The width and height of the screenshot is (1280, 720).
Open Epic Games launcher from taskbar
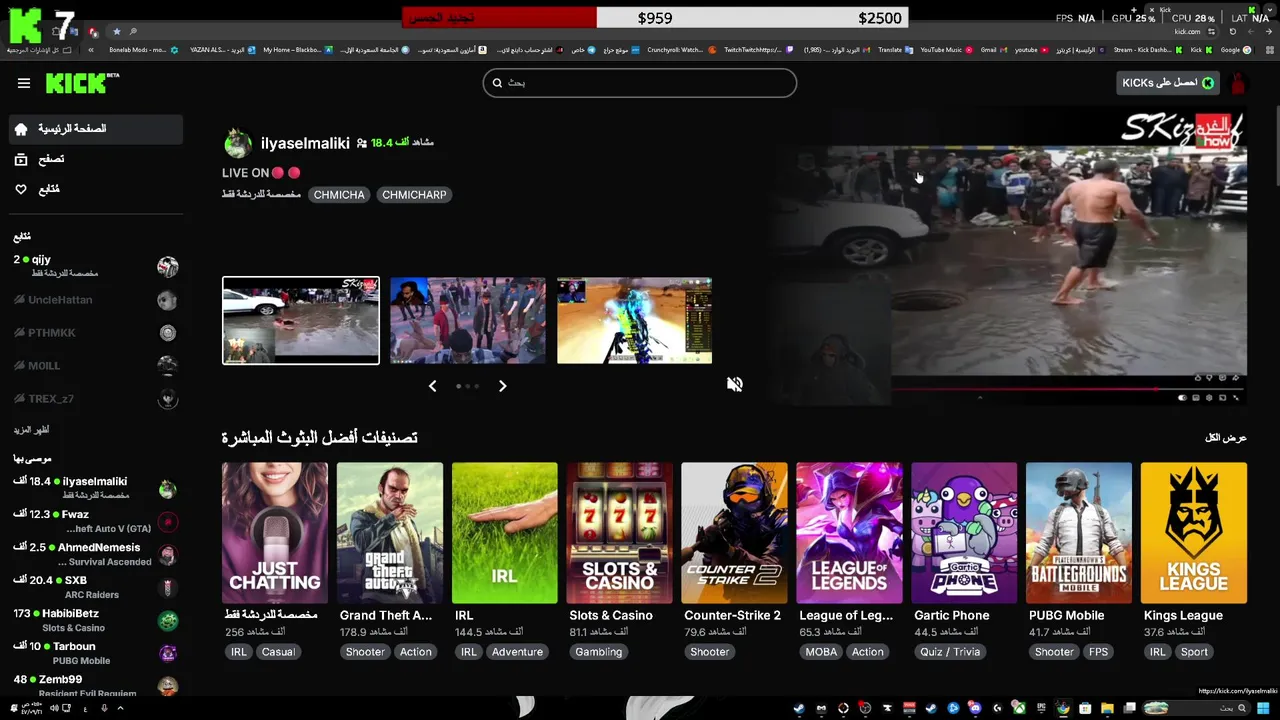1041,708
